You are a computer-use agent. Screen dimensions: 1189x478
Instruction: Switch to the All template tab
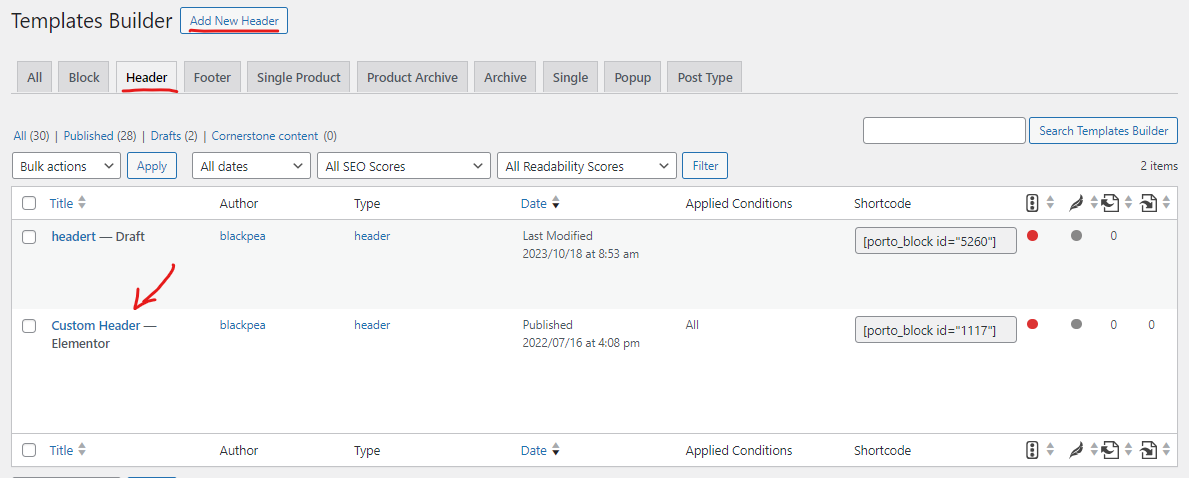point(35,77)
